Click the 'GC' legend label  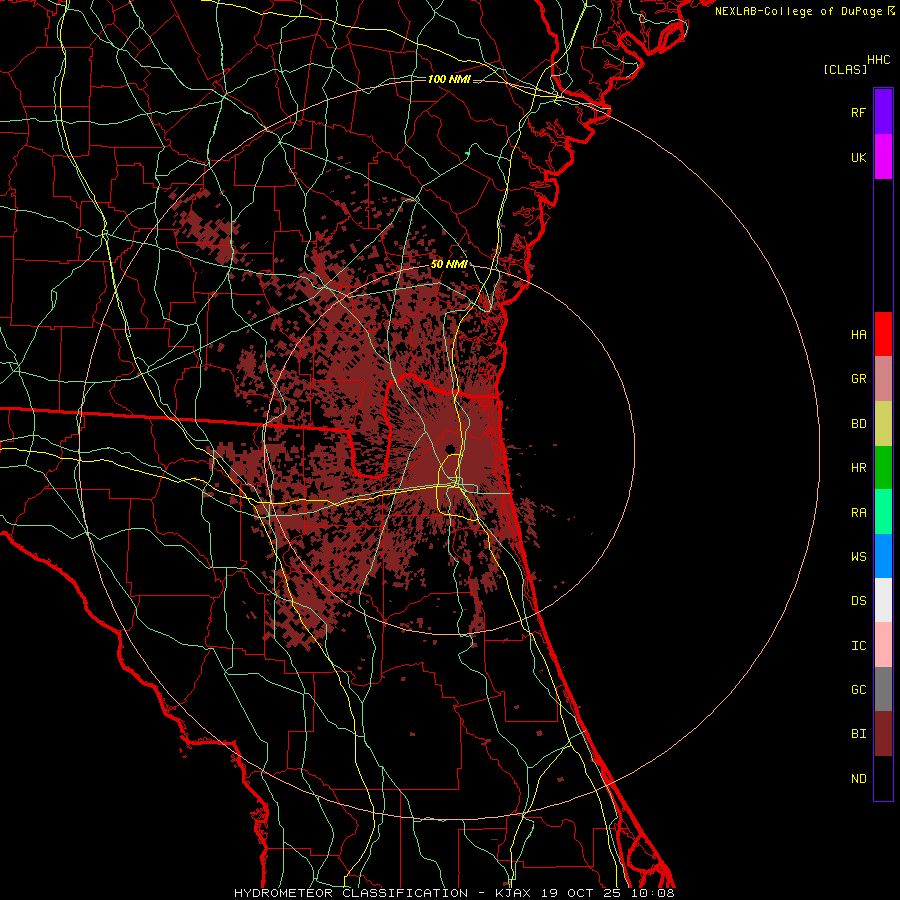tap(859, 690)
